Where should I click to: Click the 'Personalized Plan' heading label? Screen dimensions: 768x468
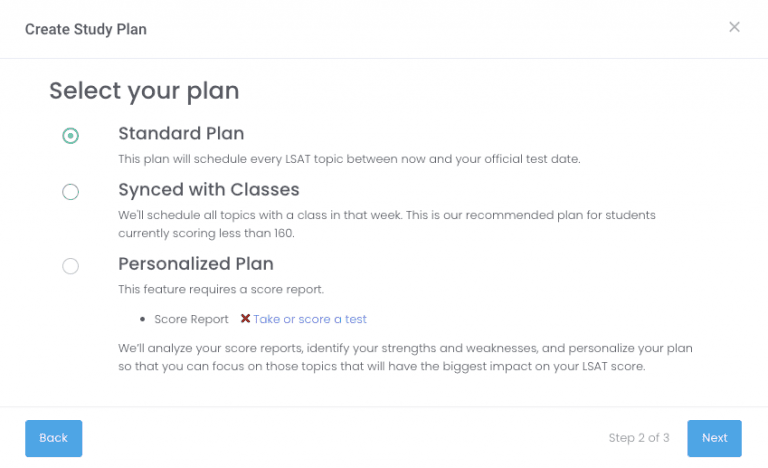(195, 264)
